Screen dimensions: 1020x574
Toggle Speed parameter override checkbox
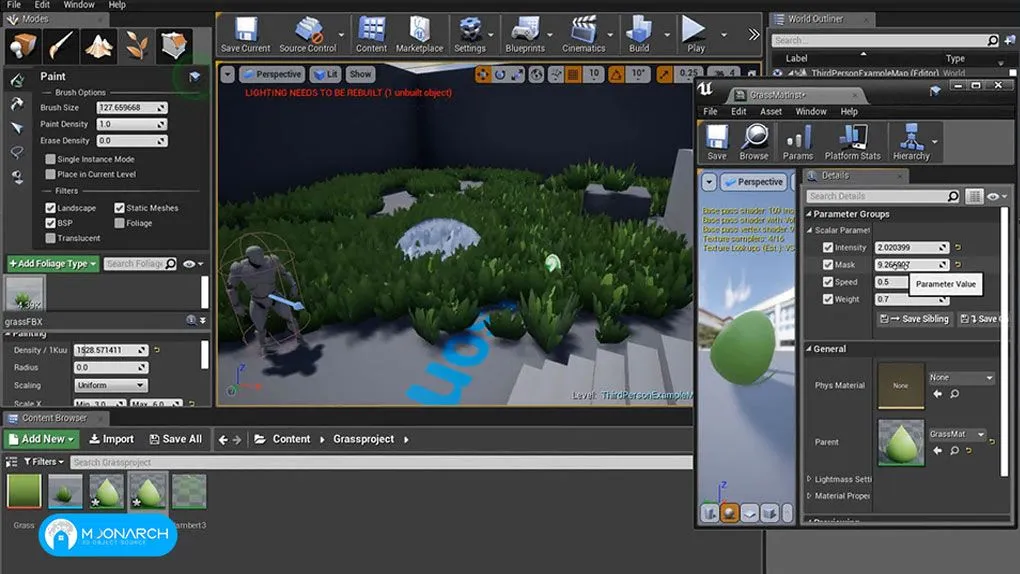tap(827, 282)
